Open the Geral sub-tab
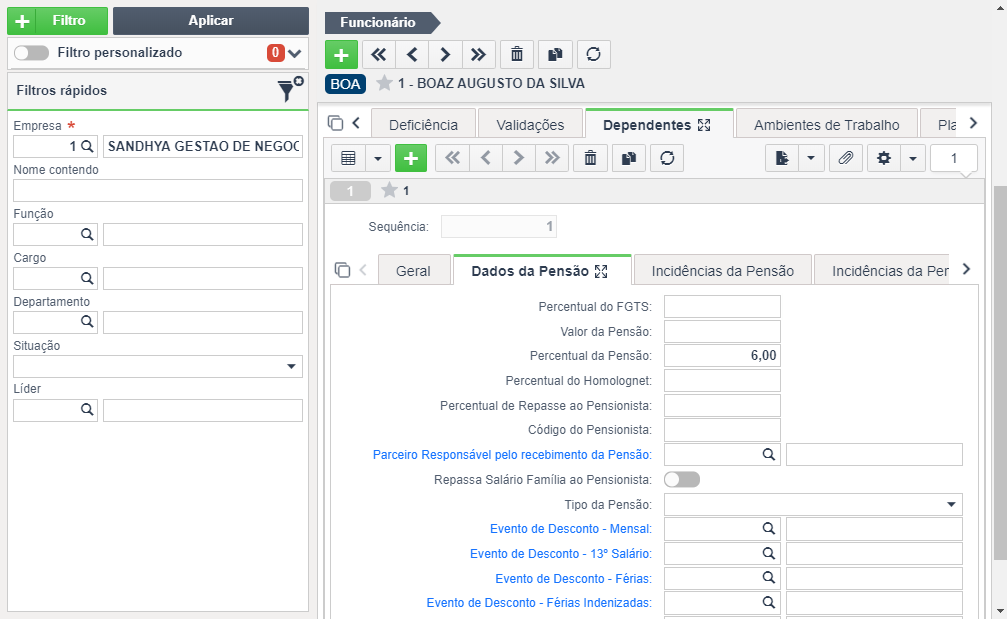 pyautogui.click(x=413, y=271)
